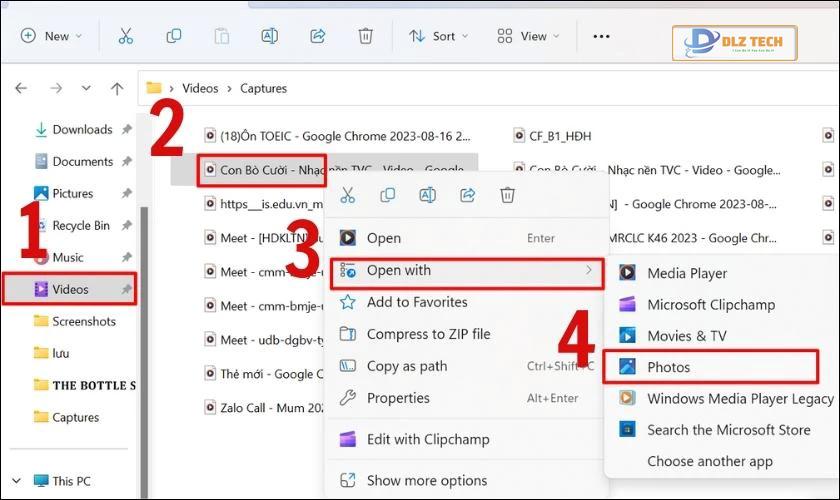This screenshot has height=500, width=840.
Task: Open the Sort dropdown
Action: [438, 36]
